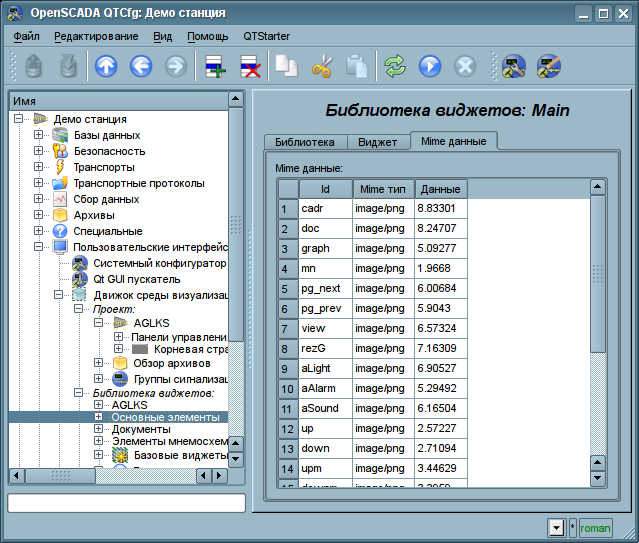Click the delete item toolbar icon
The image size is (639, 543).
pos(249,66)
